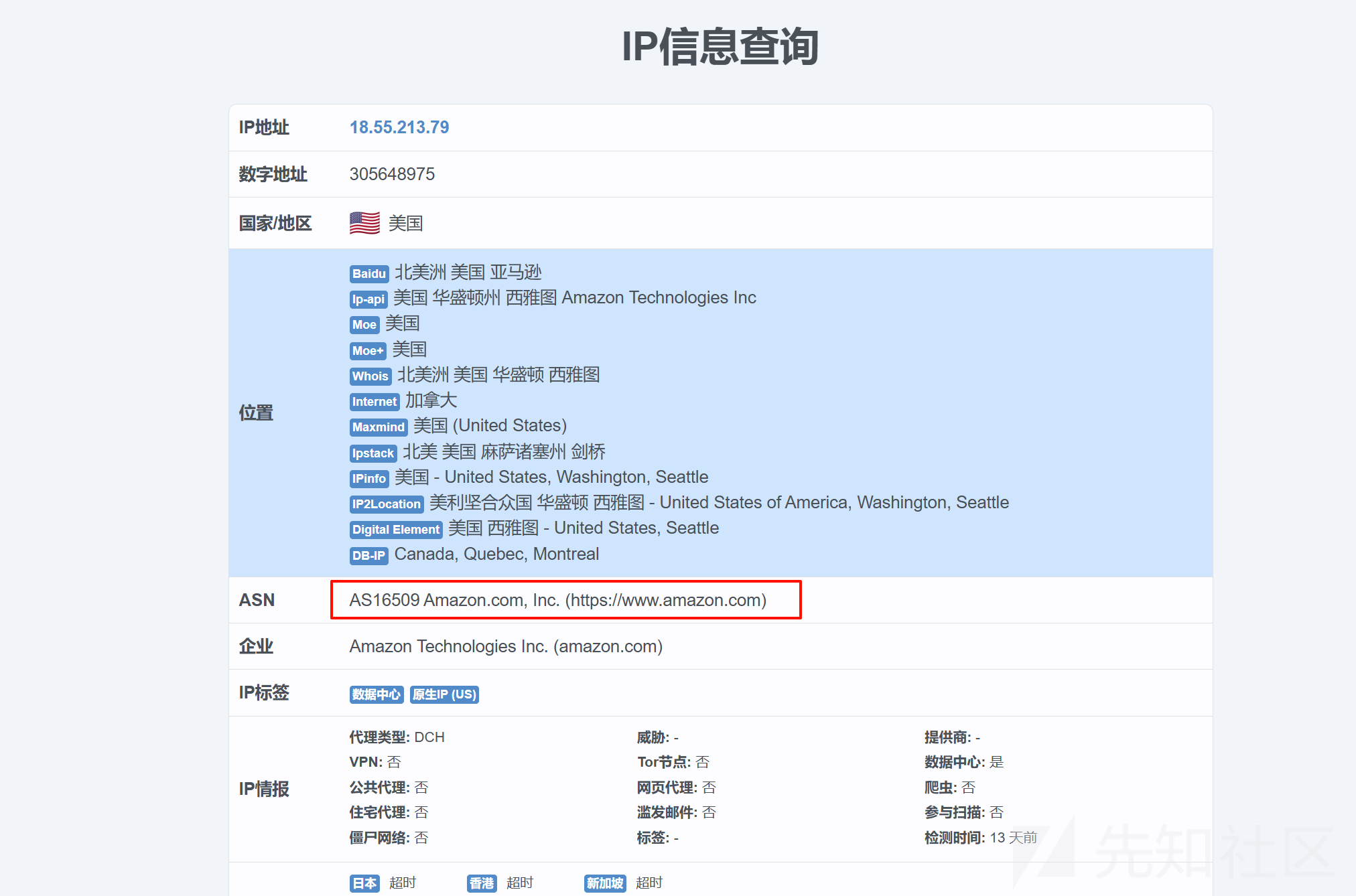
Task: Click the IP信息查询 page heading
Action: (720, 47)
